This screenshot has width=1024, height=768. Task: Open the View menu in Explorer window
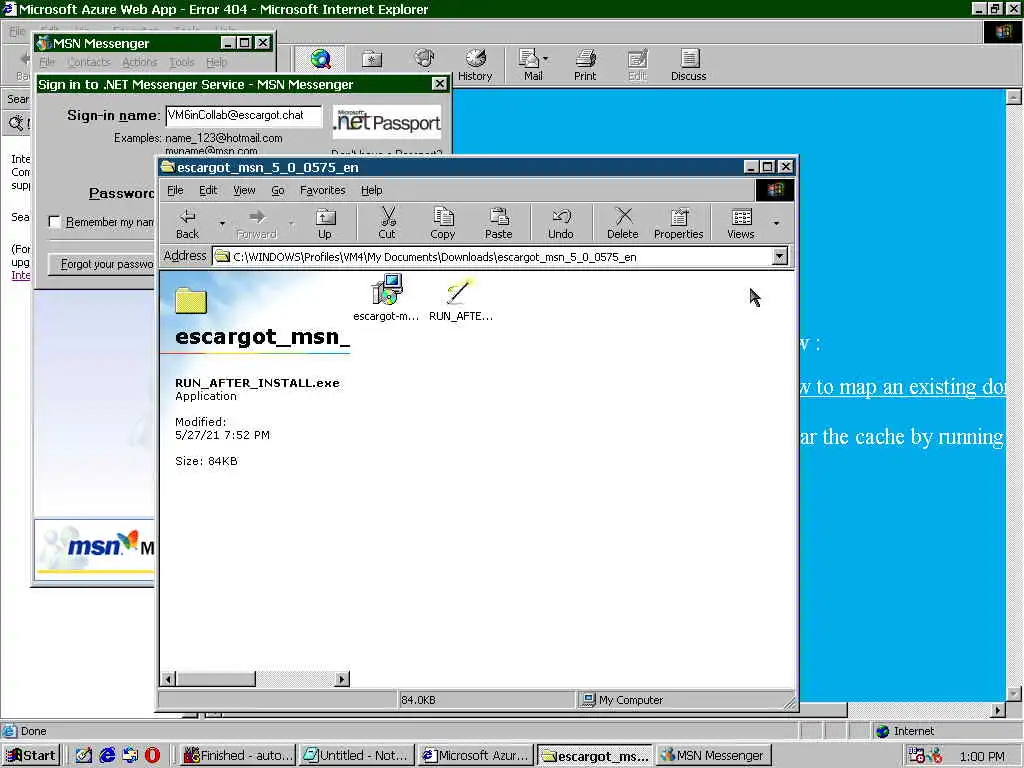point(244,190)
